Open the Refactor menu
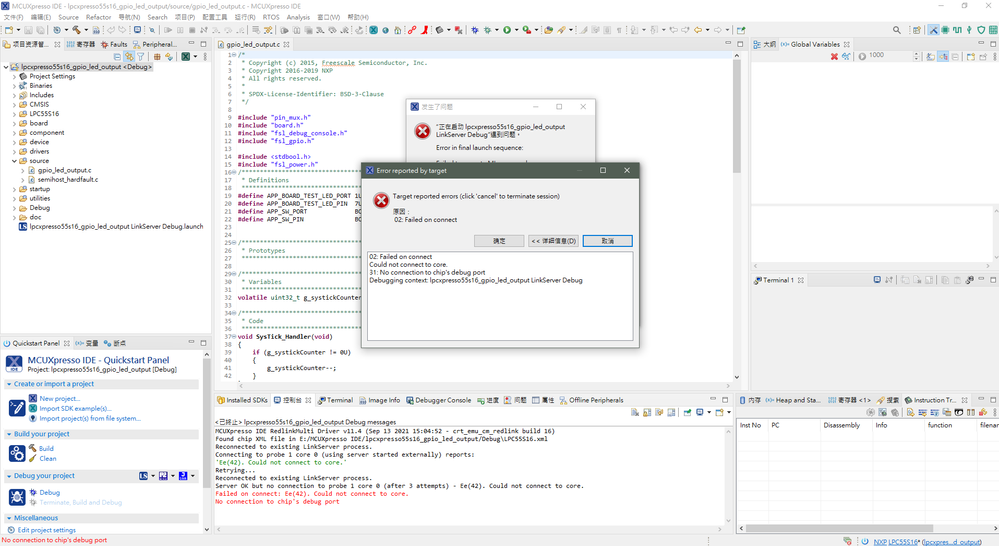Viewport: 999px width, 546px height. coord(98,17)
